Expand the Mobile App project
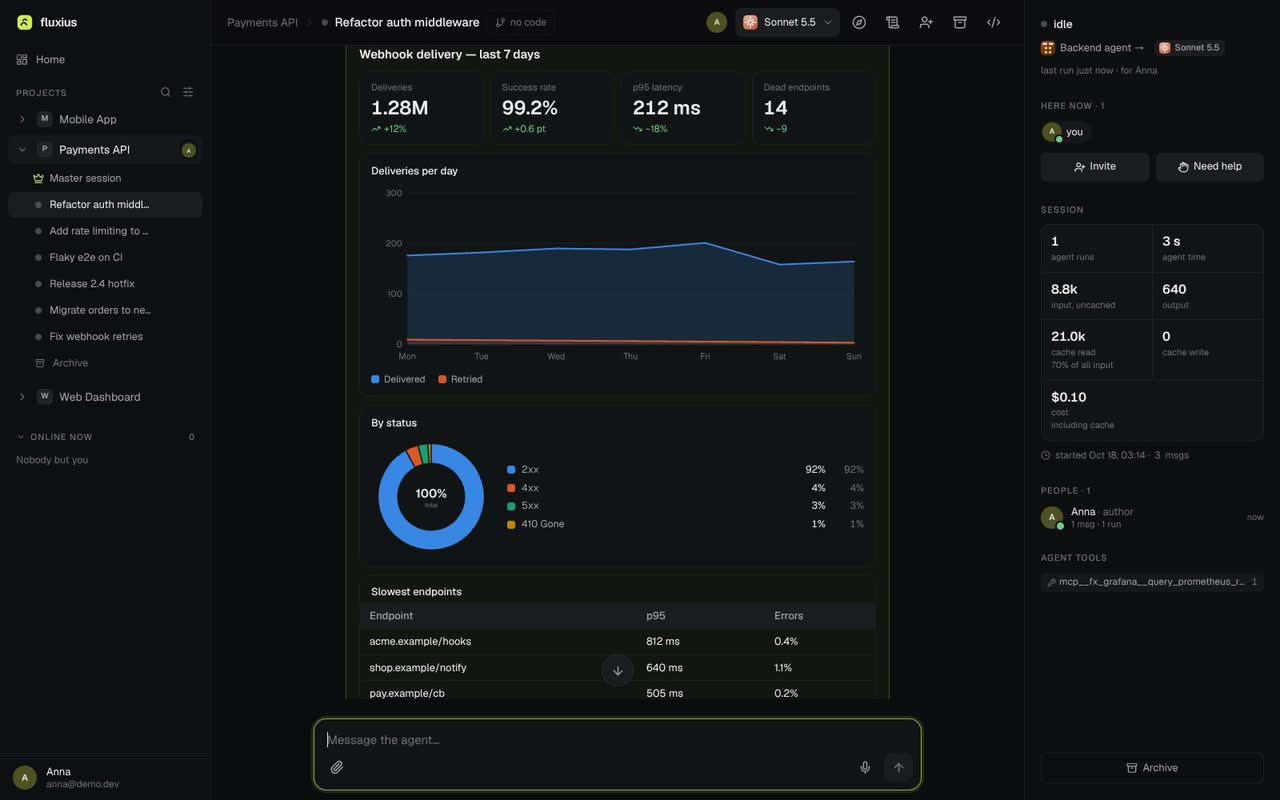The height and width of the screenshot is (800, 1280). pyautogui.click(x=22, y=119)
